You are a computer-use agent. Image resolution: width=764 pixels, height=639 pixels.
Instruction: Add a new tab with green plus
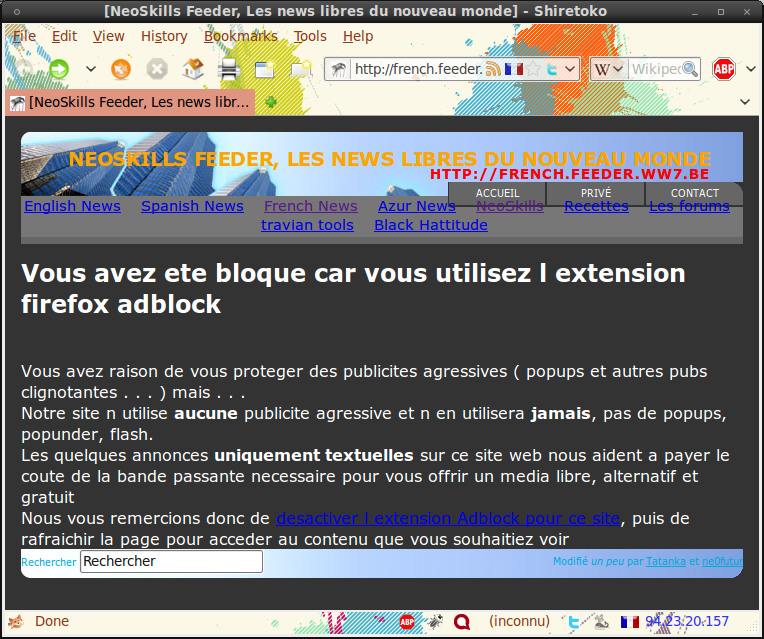tap(271, 102)
